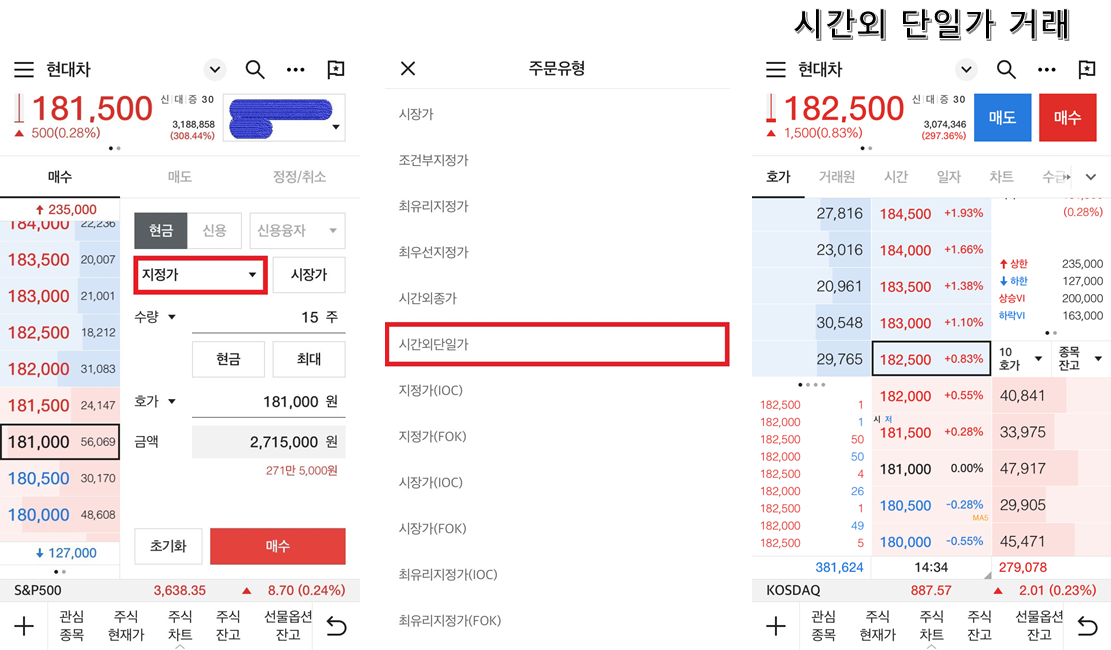
Task: Tap bookmark flag icon in right screen
Action: coord(1086,69)
